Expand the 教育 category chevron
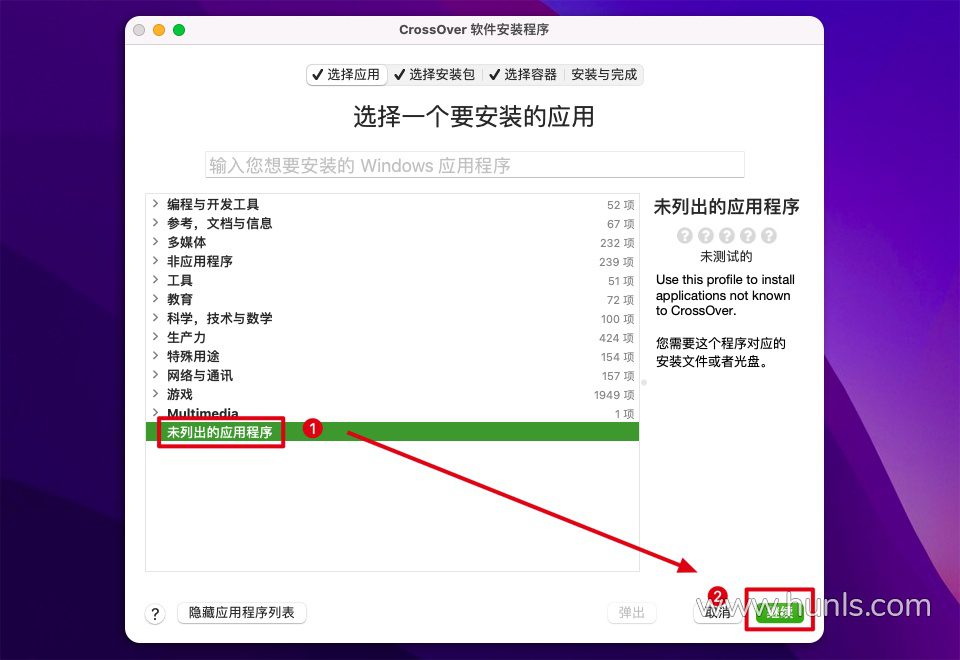The width and height of the screenshot is (960, 660). click(156, 299)
